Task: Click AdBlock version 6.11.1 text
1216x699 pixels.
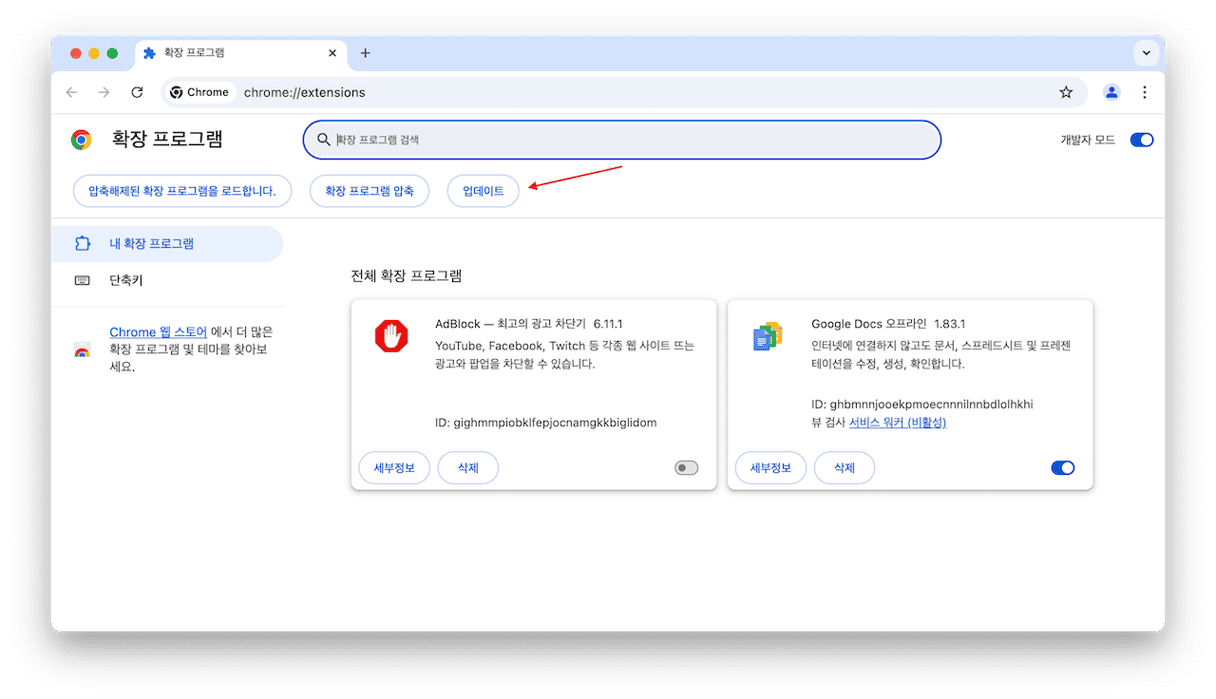Action: 608,324
